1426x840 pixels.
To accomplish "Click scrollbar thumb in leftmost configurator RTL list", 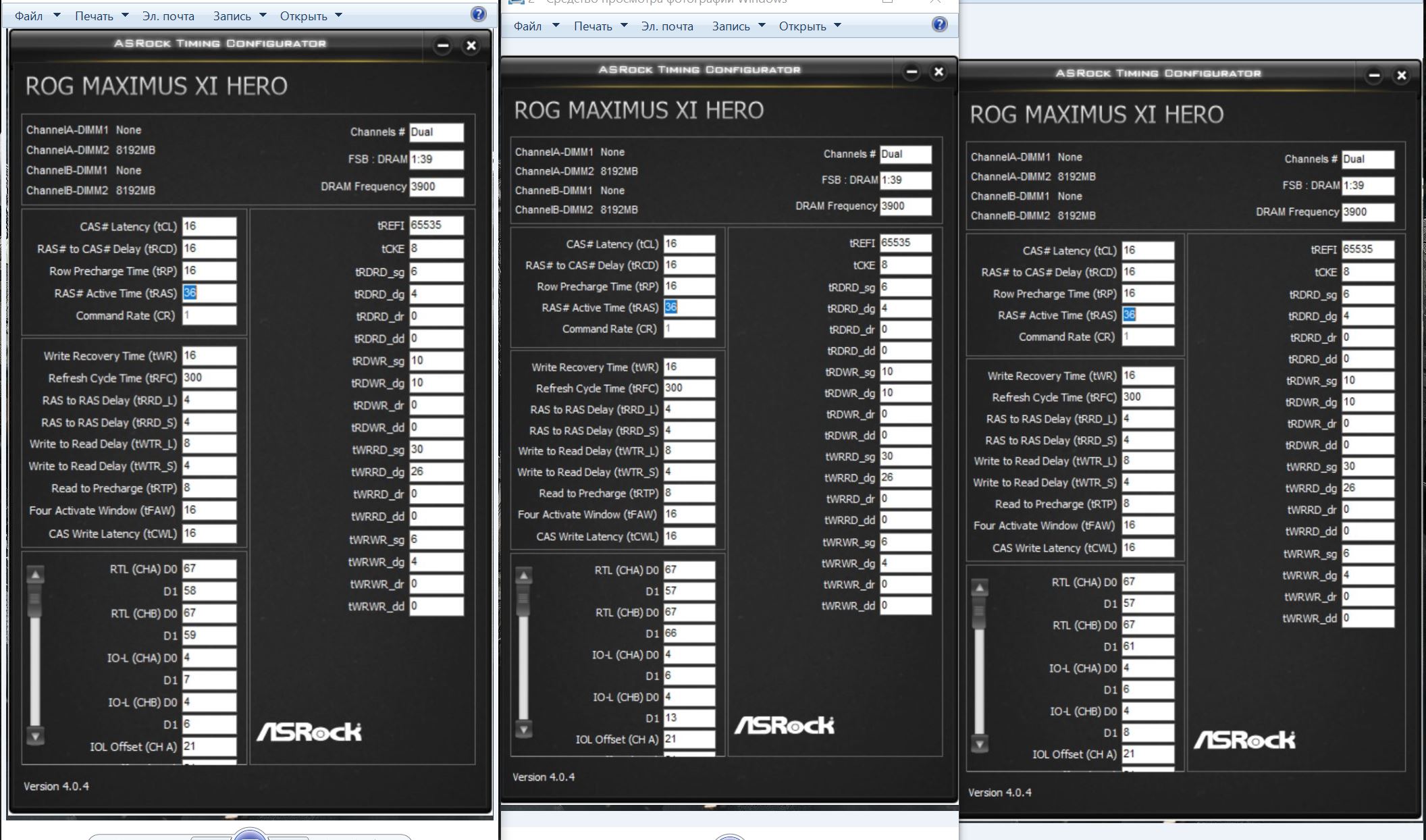I will tap(35, 600).
